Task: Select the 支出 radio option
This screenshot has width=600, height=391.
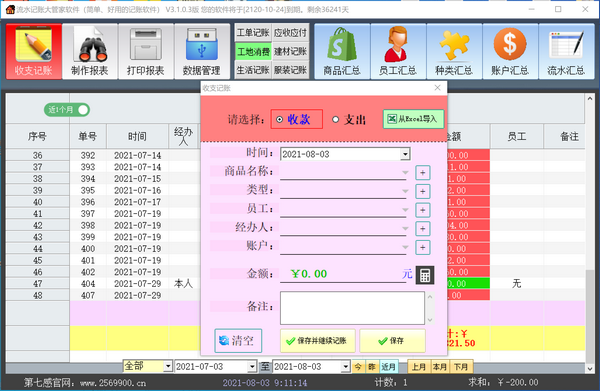Action: (x=349, y=120)
